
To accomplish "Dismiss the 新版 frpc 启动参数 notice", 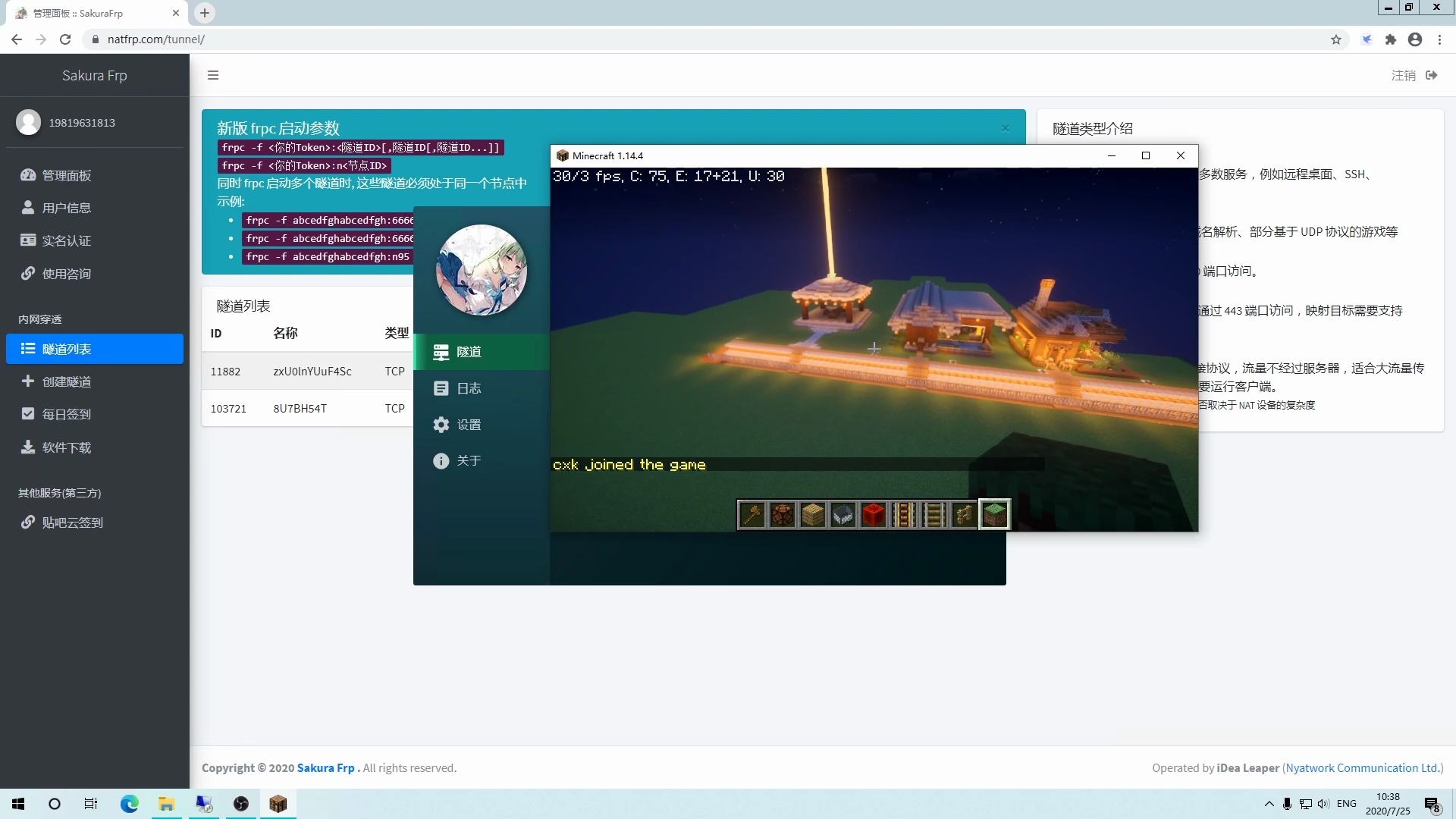I will coord(1006,128).
